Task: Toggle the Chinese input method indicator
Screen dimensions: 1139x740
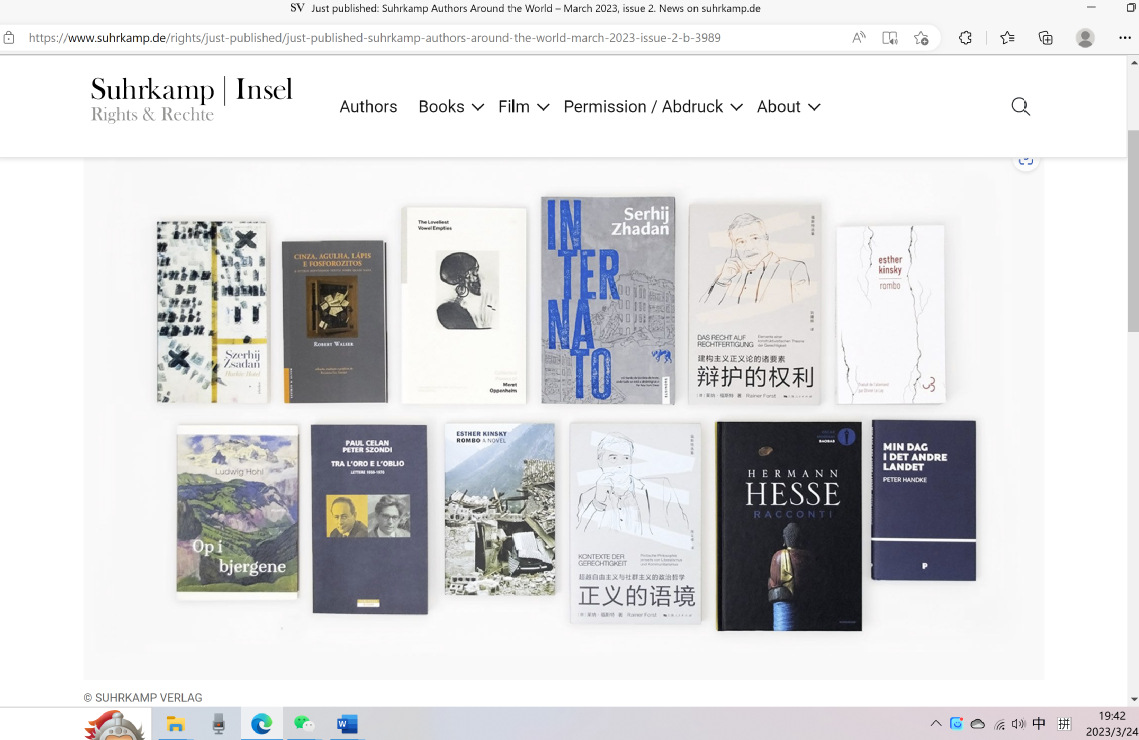Action: click(1039, 724)
